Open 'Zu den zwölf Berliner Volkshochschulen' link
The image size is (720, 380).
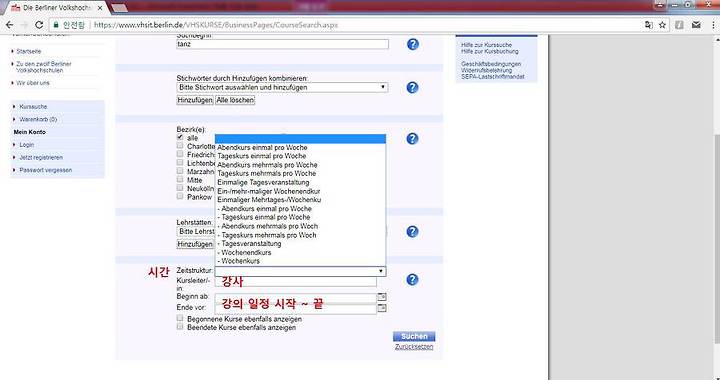pos(44,67)
